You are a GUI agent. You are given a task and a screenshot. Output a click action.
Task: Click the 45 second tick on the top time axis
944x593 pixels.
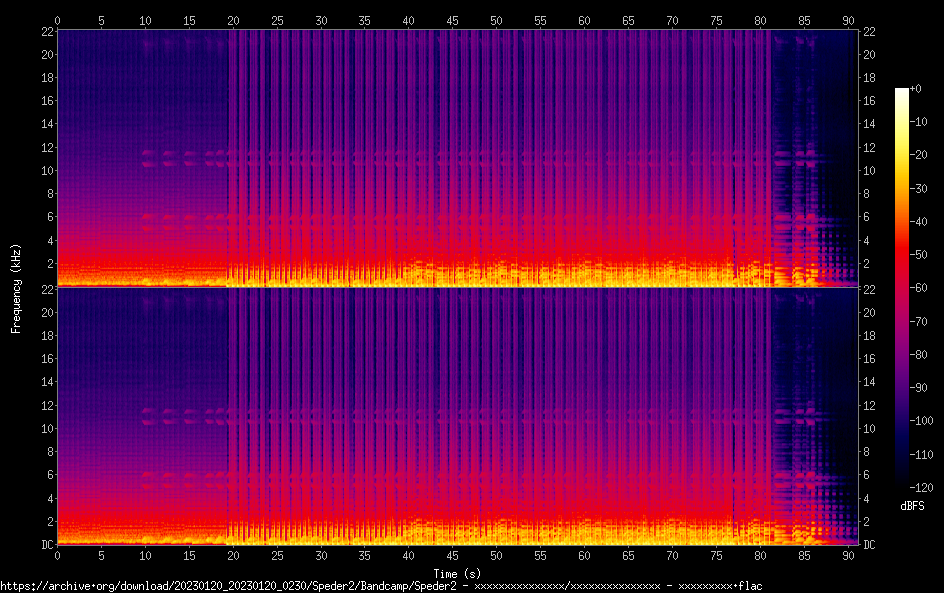(453, 20)
